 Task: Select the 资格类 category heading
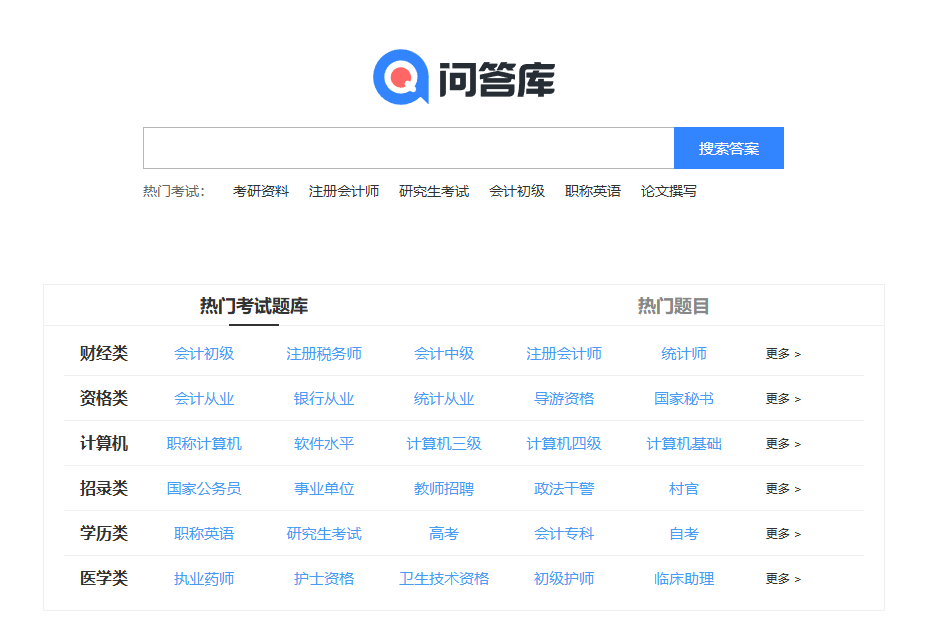click(x=104, y=398)
